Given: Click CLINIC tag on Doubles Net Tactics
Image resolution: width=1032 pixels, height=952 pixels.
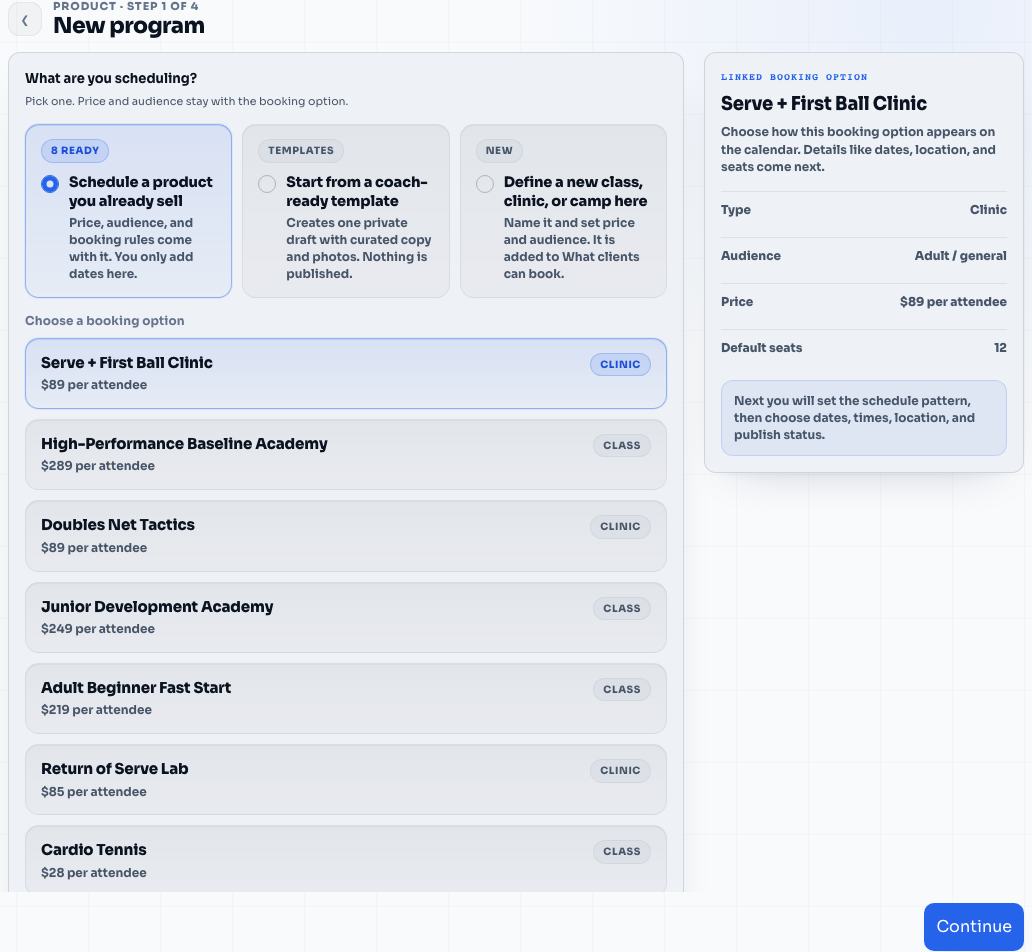Looking at the screenshot, I should pyautogui.click(x=620, y=526).
